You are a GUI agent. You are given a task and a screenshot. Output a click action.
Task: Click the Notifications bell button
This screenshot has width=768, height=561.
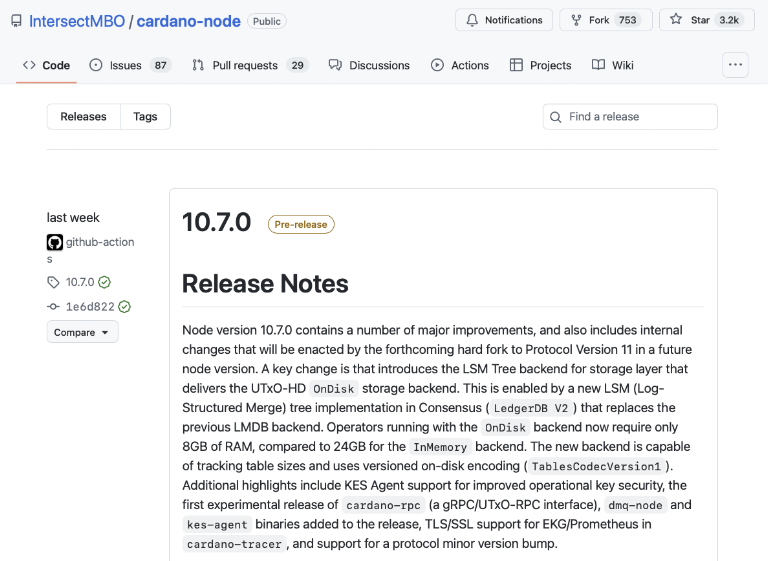(x=504, y=20)
